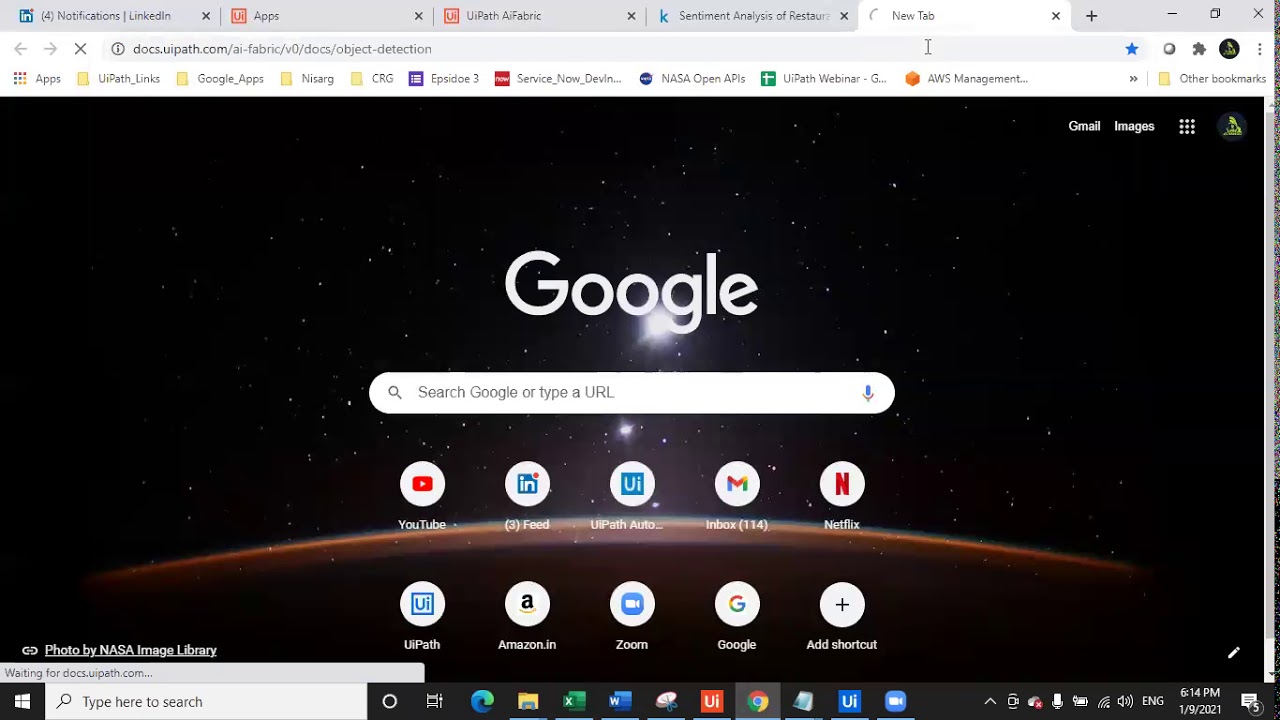
Task: Switch to the Apps browser tab
Action: [x=326, y=16]
